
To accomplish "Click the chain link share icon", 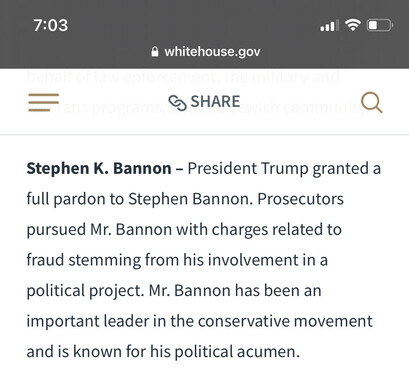I will (x=177, y=103).
